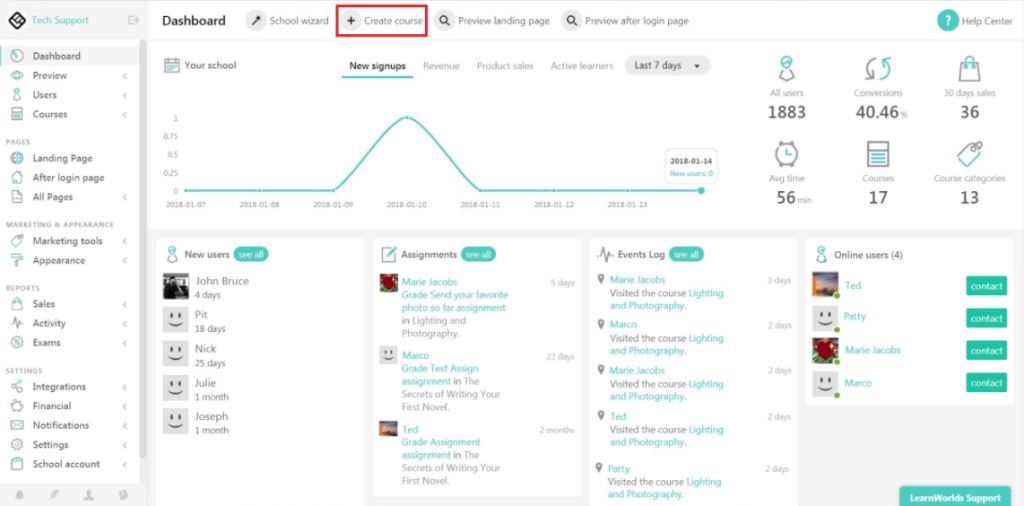1024x506 pixels.
Task: Click the Conversions arrows icon
Action: click(878, 69)
